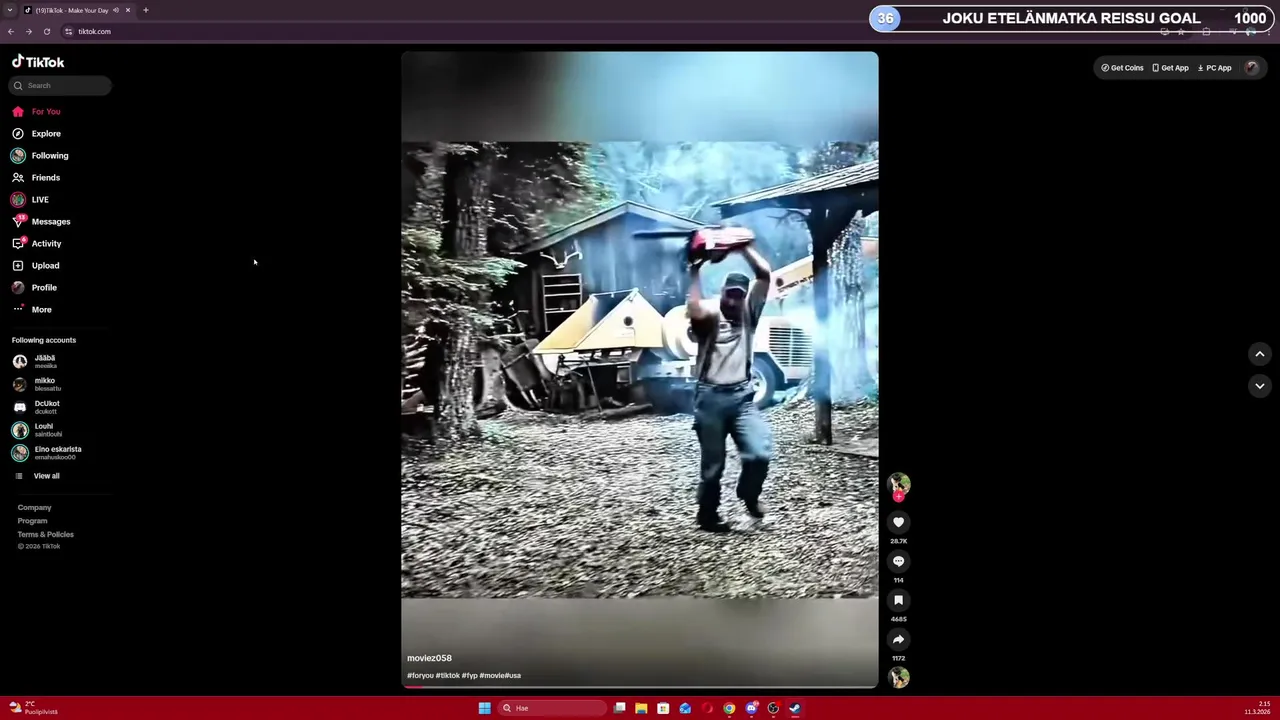The width and height of the screenshot is (1280, 720).
Task: Open Steam from the taskbar
Action: point(795,708)
